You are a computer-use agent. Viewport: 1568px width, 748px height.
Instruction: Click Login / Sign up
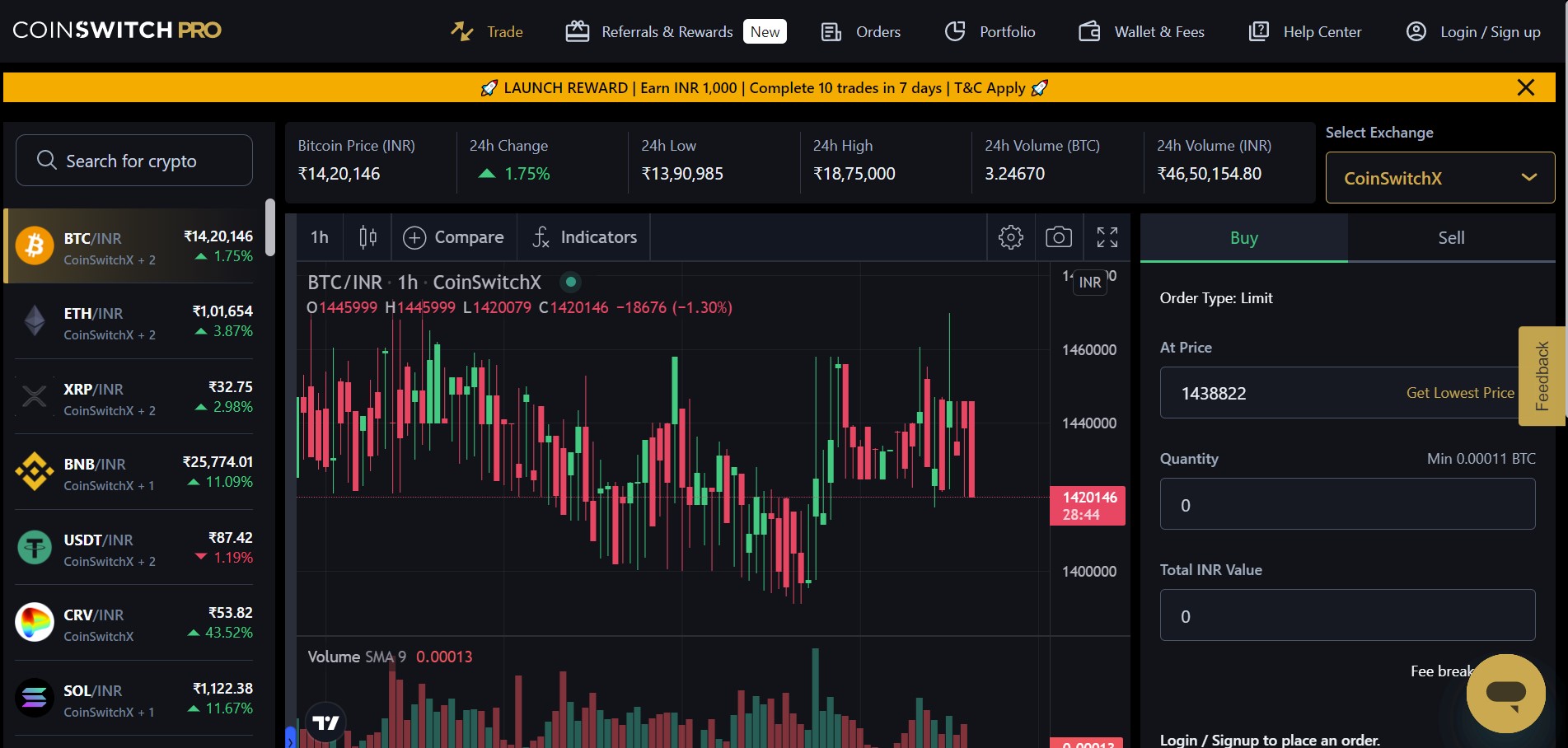[x=1472, y=31]
